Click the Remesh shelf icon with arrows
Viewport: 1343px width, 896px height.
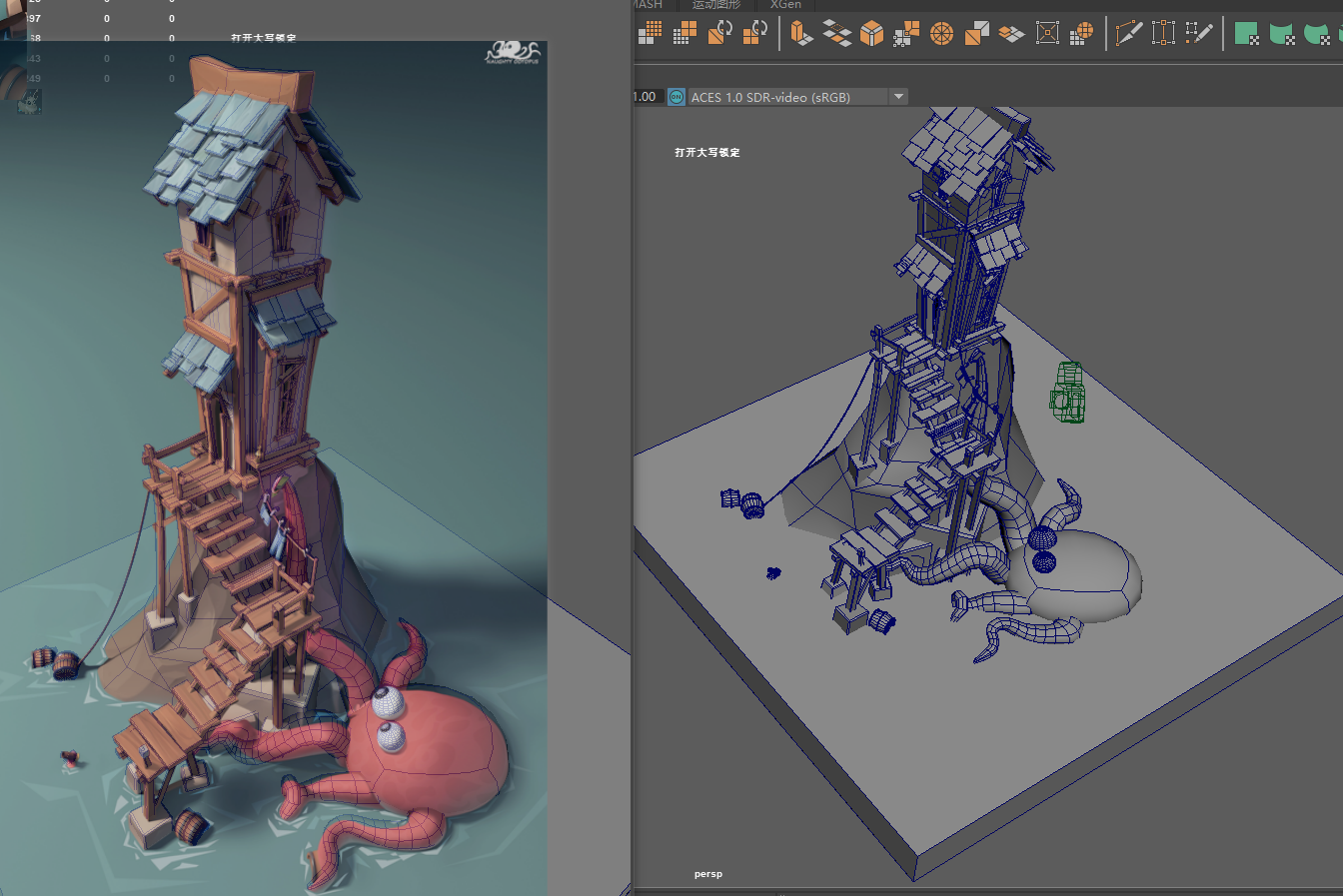tap(719, 33)
